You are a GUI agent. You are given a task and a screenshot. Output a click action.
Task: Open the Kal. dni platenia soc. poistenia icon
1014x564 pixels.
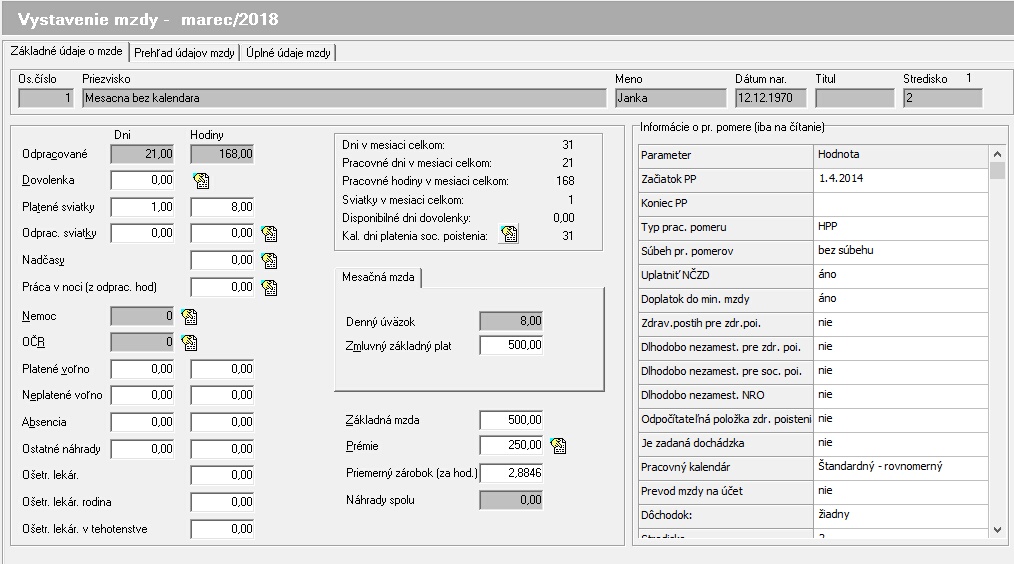click(509, 234)
